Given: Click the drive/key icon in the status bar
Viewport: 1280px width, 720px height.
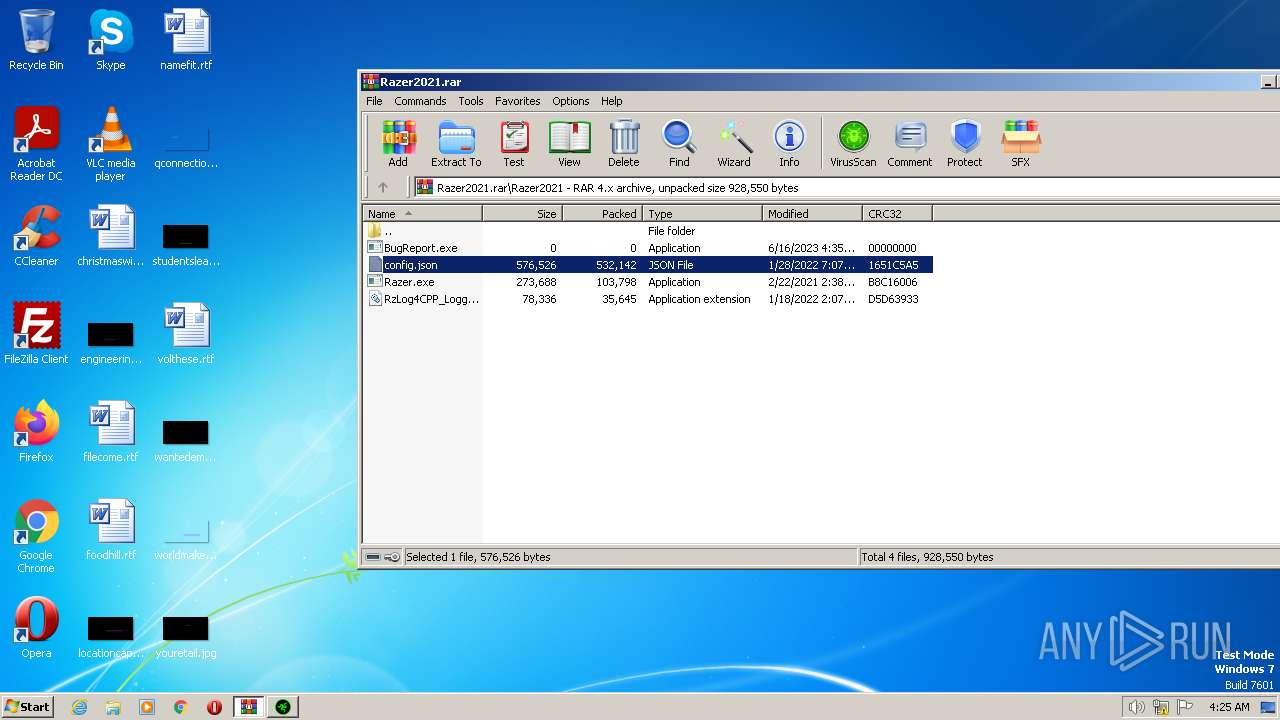Looking at the screenshot, I should 383,557.
